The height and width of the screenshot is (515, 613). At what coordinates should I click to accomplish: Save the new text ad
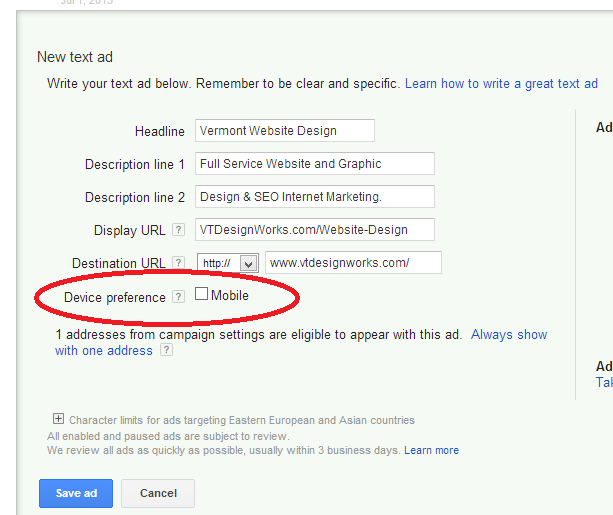point(76,493)
